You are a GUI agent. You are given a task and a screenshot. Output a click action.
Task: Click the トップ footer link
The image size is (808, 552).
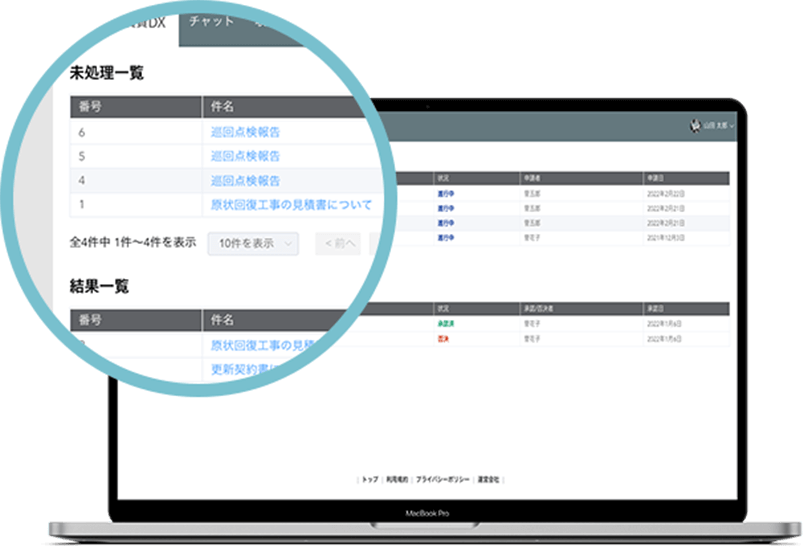coord(370,480)
